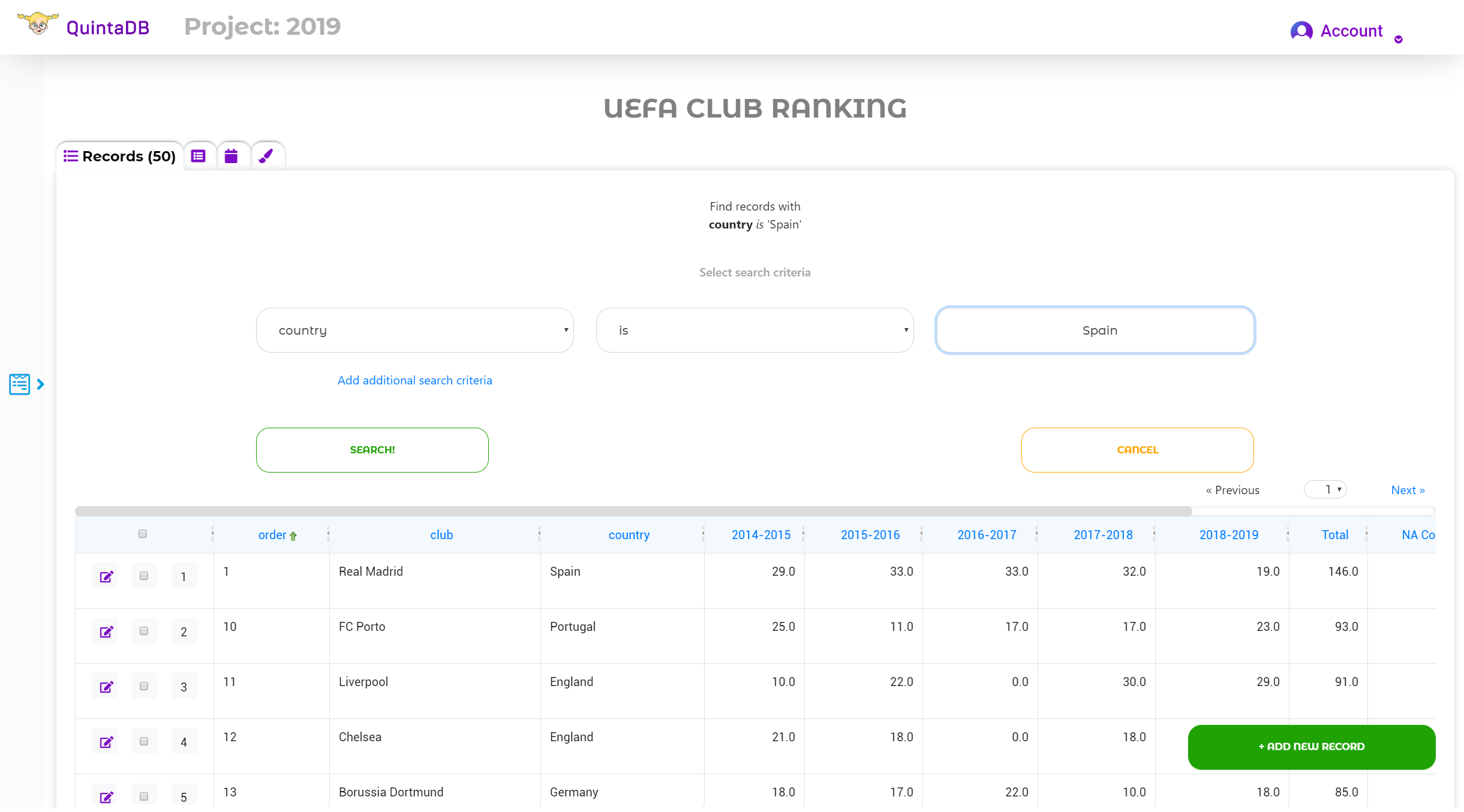Click the Account user avatar icon
1464x812 pixels.
click(x=1301, y=31)
